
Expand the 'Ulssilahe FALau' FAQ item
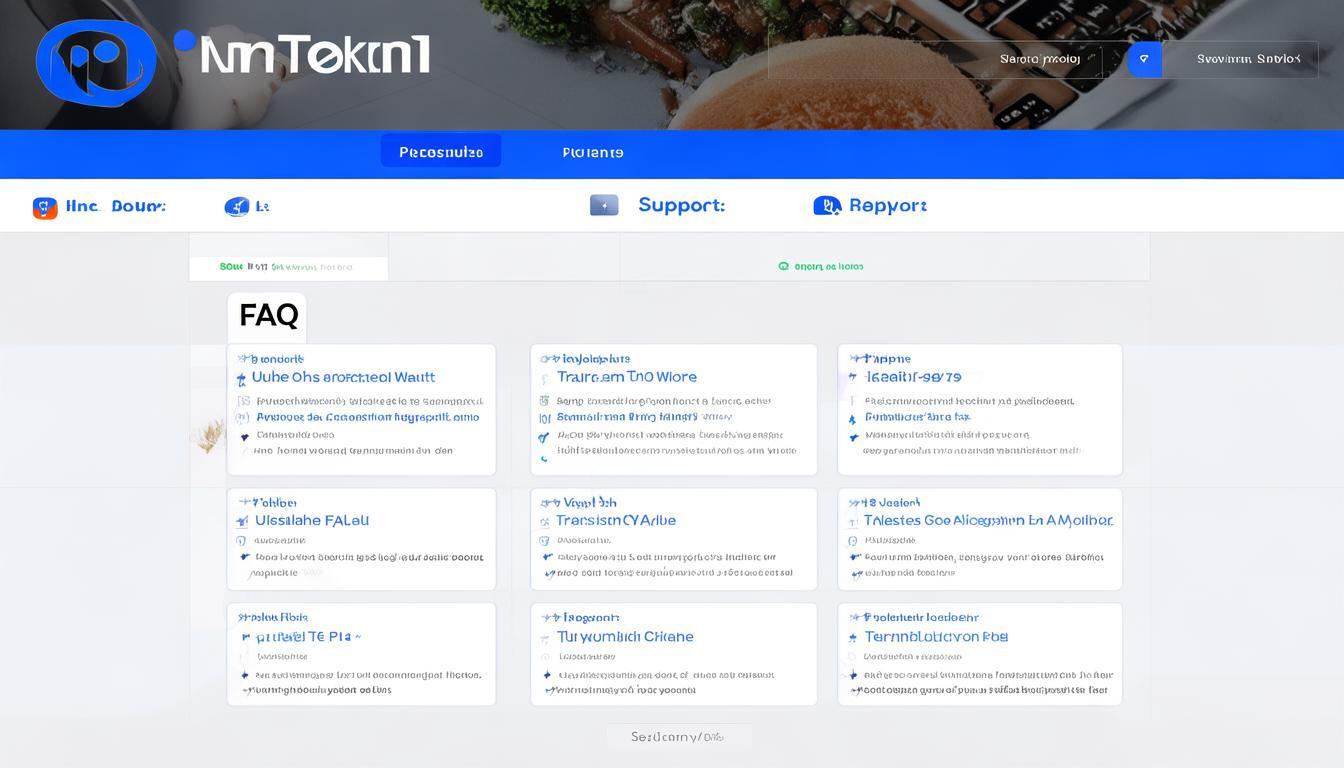pos(312,520)
